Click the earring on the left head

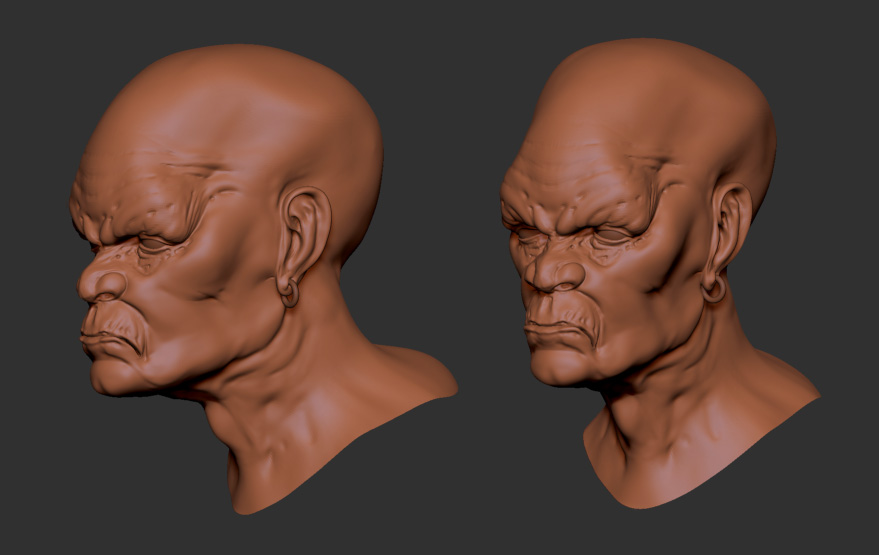[289, 293]
